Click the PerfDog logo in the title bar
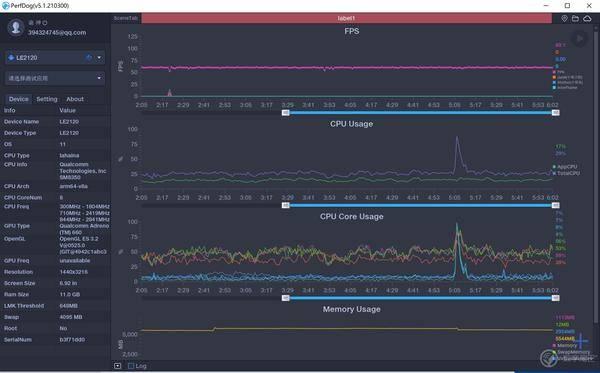Image resolution: width=600 pixels, height=373 pixels. [x=5, y=6]
